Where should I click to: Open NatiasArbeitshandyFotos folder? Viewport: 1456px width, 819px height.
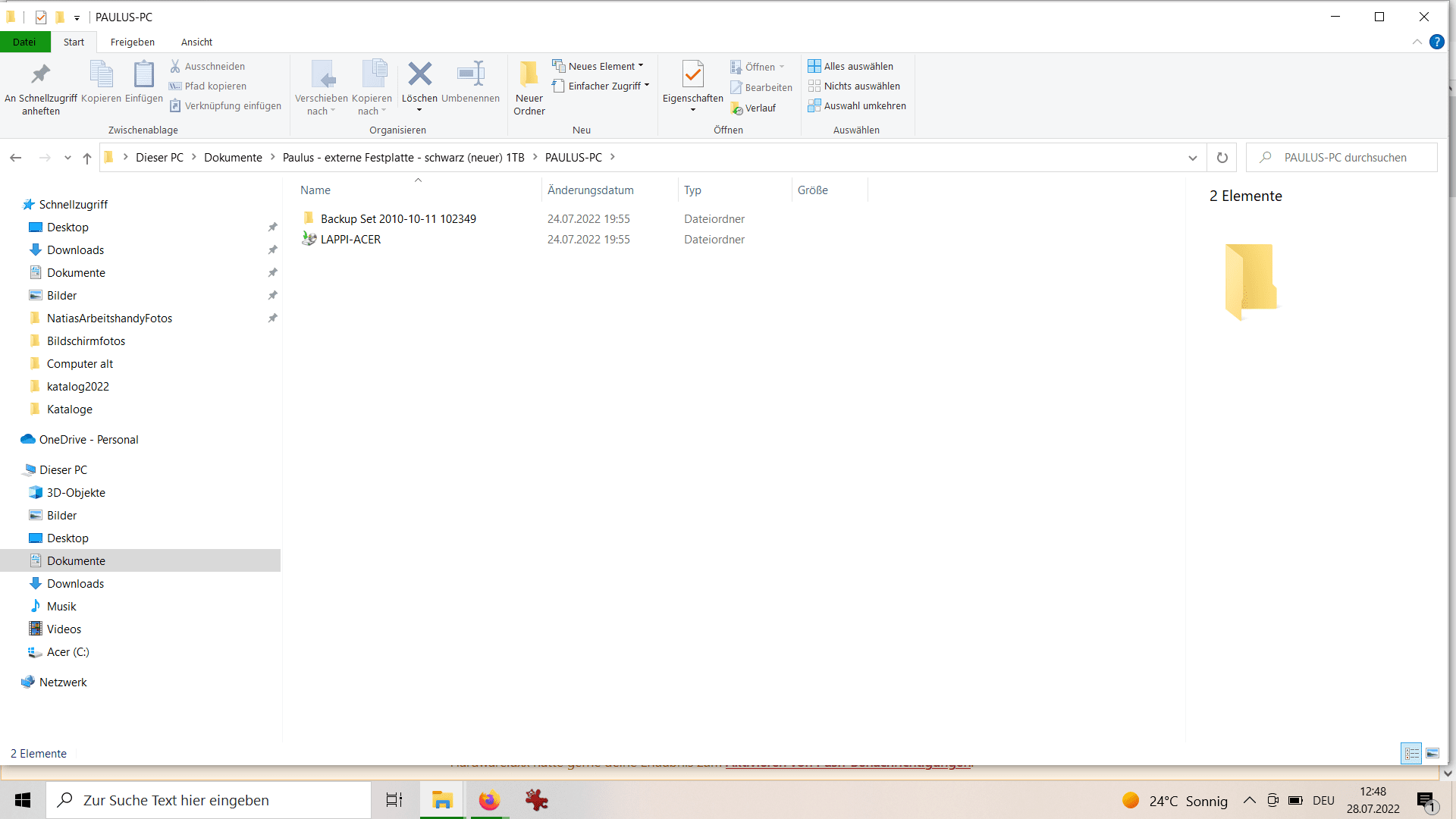109,318
